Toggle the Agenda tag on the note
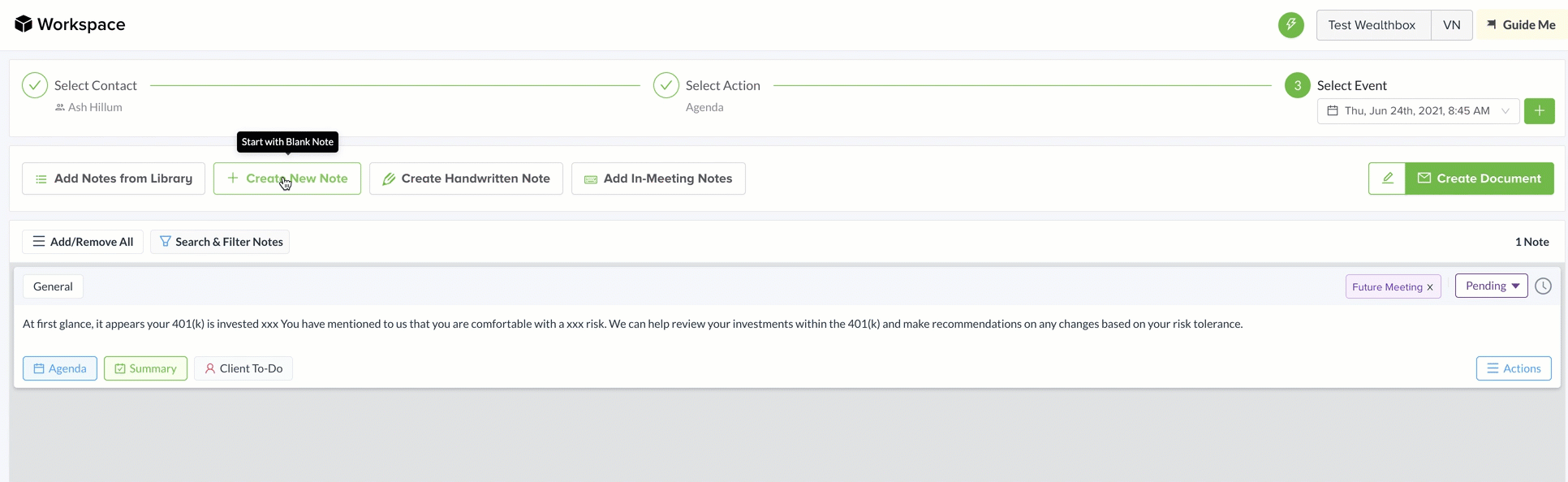The width and height of the screenshot is (1568, 482). point(60,368)
